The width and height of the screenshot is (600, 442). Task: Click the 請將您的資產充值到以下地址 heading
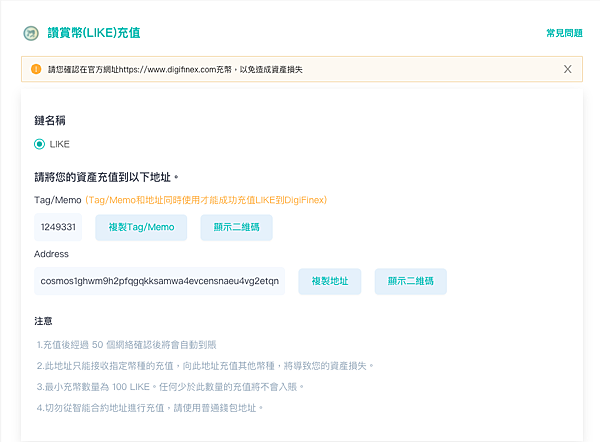click(106, 177)
